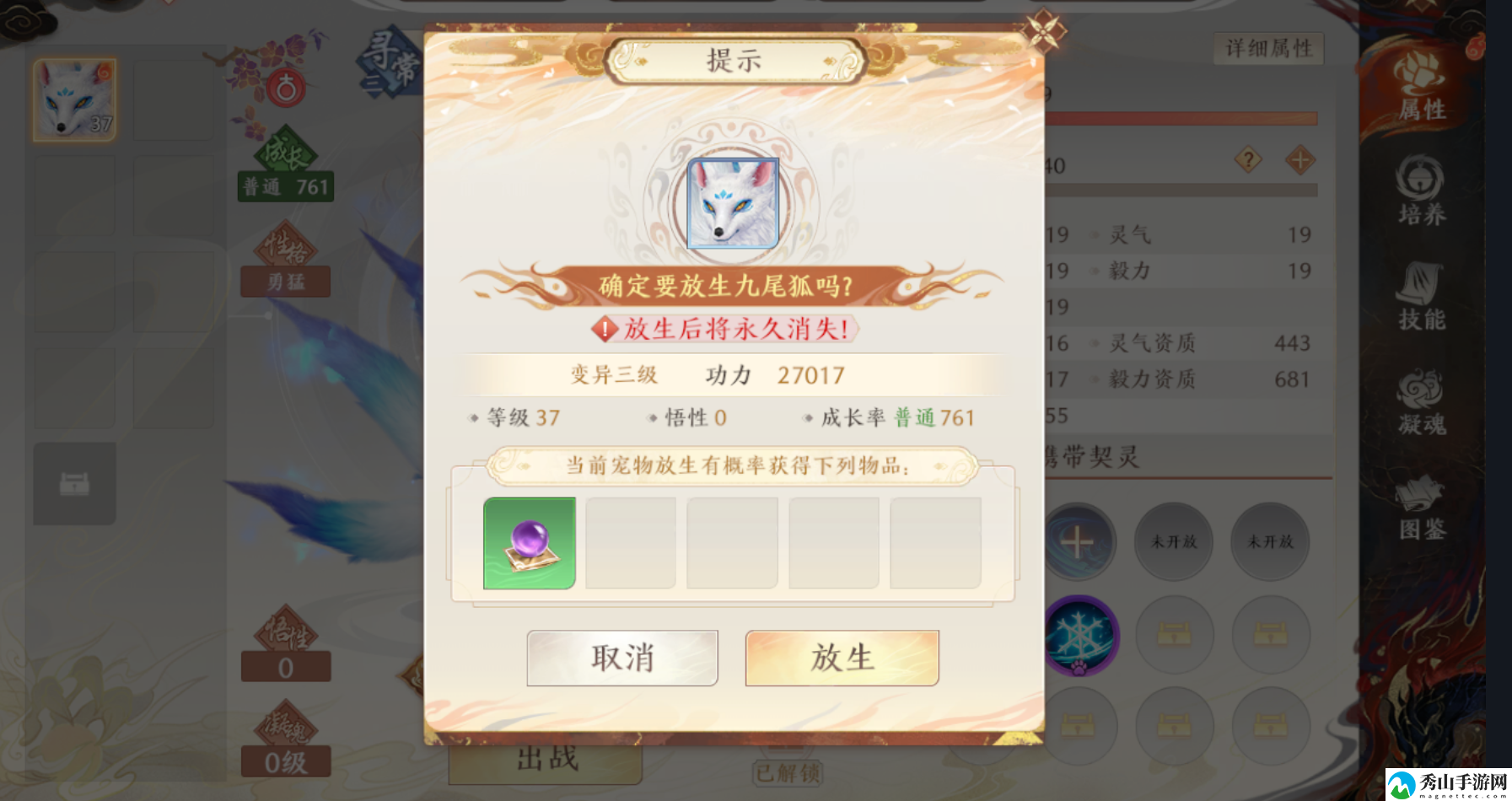The width and height of the screenshot is (1512, 801).
Task: Close the 提示 dialog with the X
Action: point(1044,32)
